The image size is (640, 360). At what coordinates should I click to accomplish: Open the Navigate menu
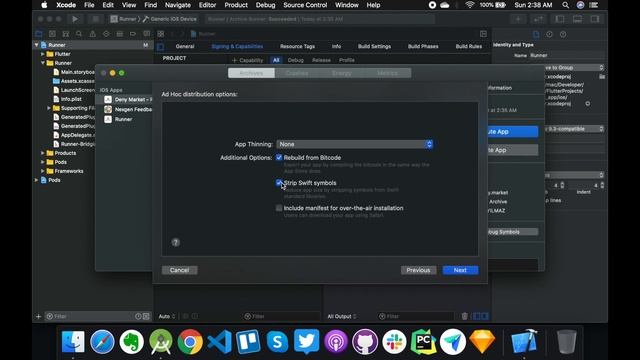point(178,5)
